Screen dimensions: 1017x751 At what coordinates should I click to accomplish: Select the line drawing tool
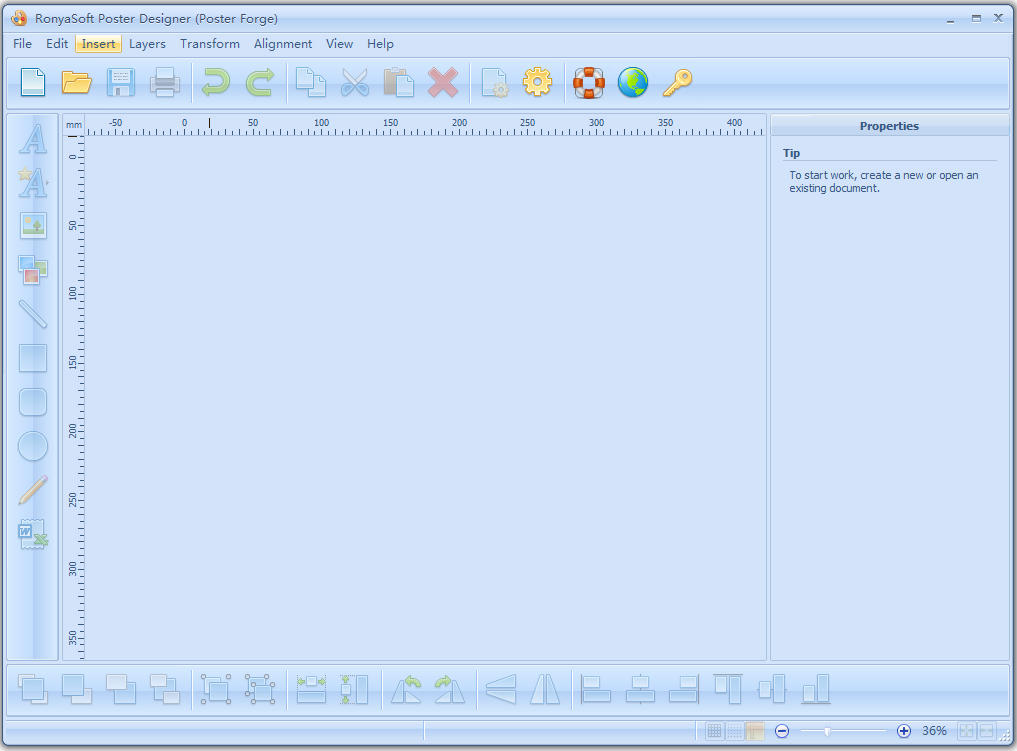pos(33,314)
